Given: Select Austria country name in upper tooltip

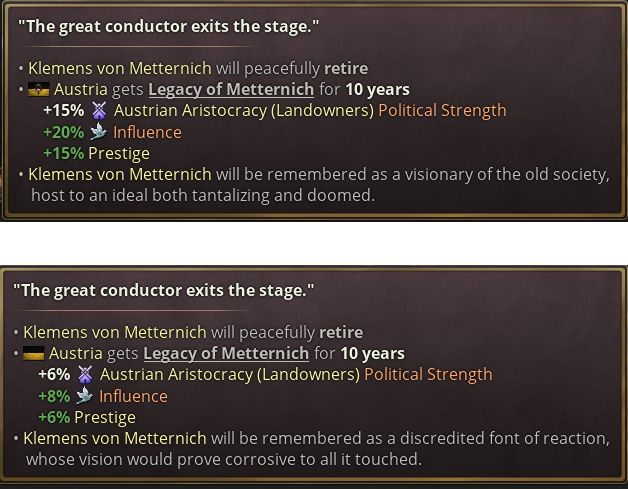Looking at the screenshot, I should click(81, 90).
